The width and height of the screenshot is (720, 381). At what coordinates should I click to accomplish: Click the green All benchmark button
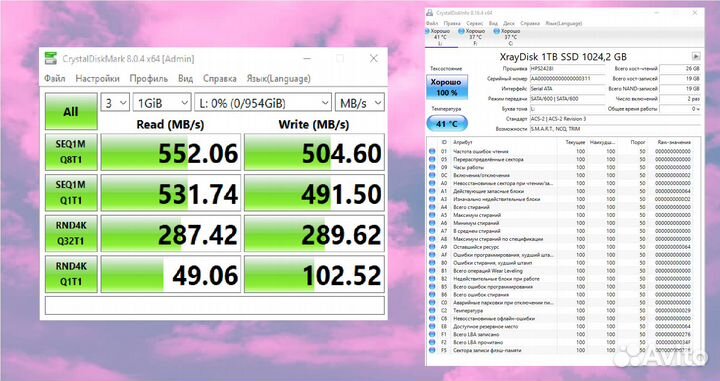tap(71, 112)
